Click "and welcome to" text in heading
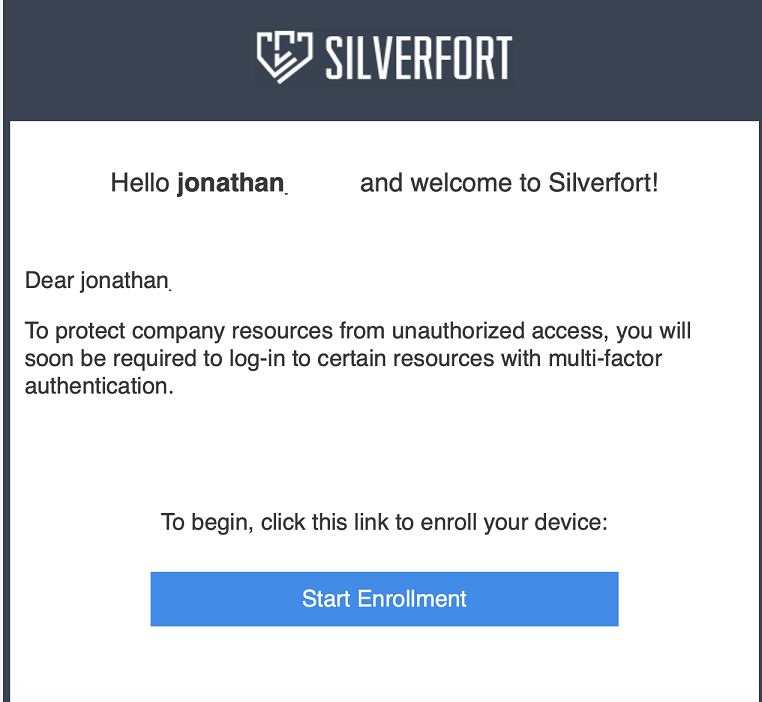This screenshot has width=762, height=702. [x=451, y=183]
